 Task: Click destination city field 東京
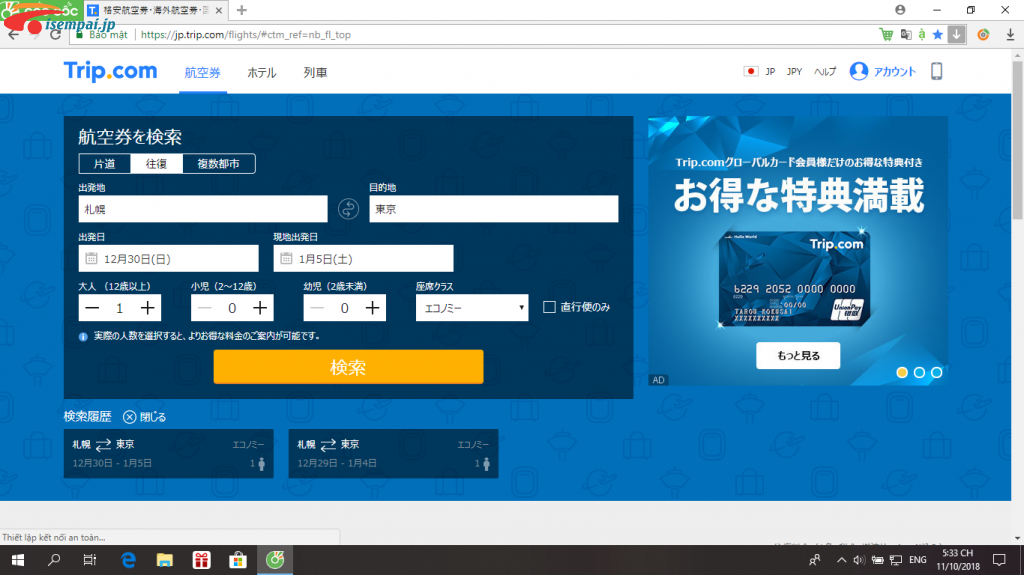point(494,209)
